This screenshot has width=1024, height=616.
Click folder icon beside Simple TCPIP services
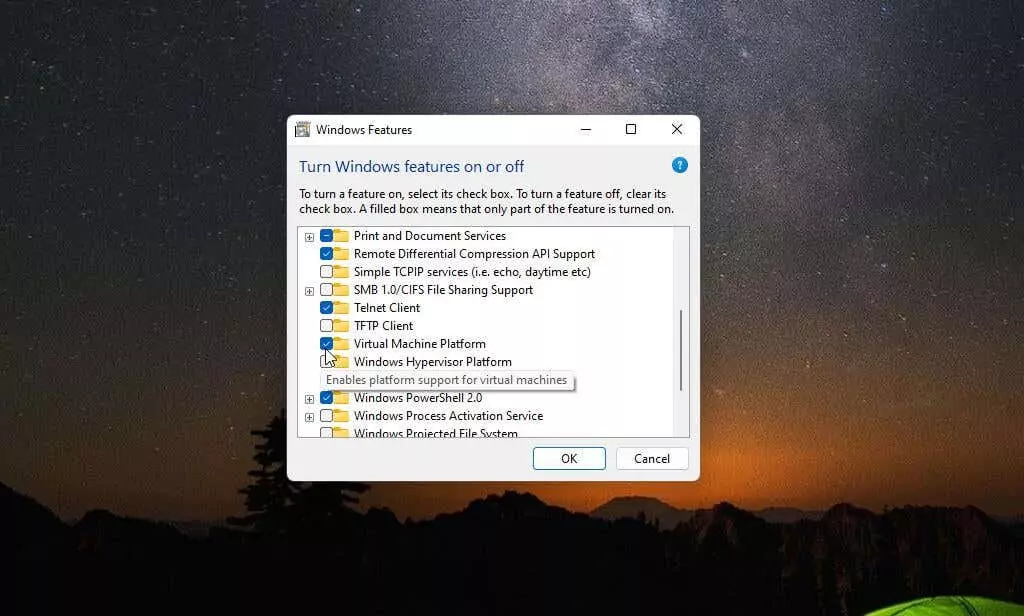[341, 272]
